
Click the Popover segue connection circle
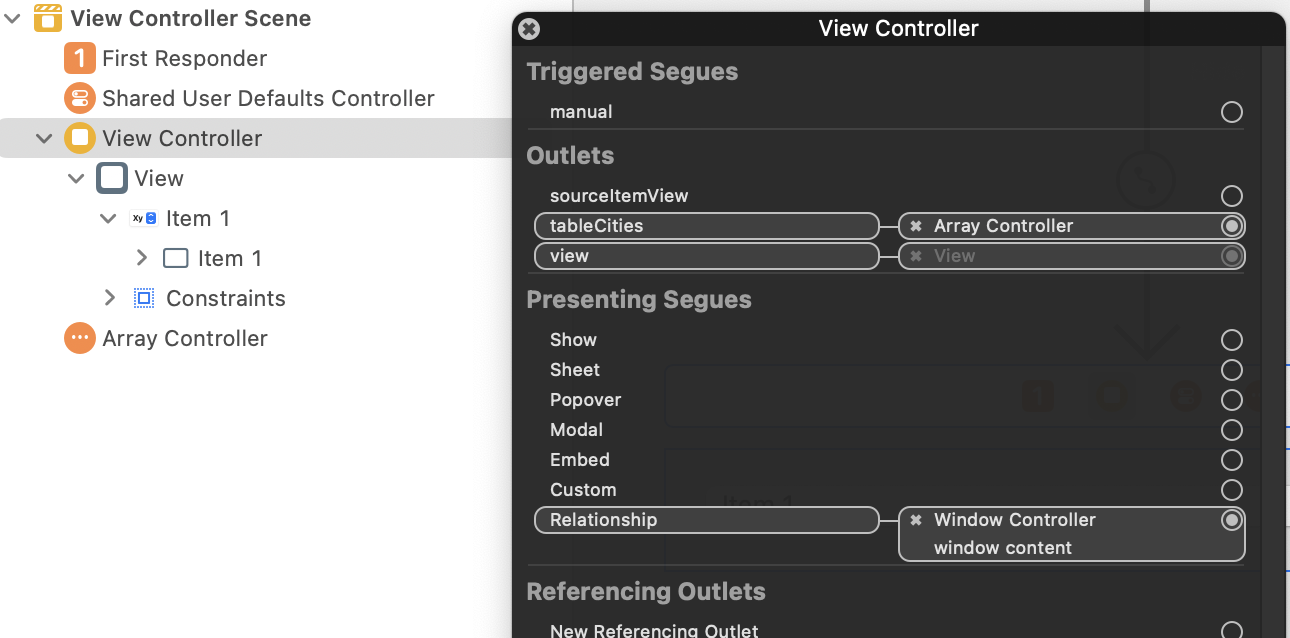[1232, 400]
